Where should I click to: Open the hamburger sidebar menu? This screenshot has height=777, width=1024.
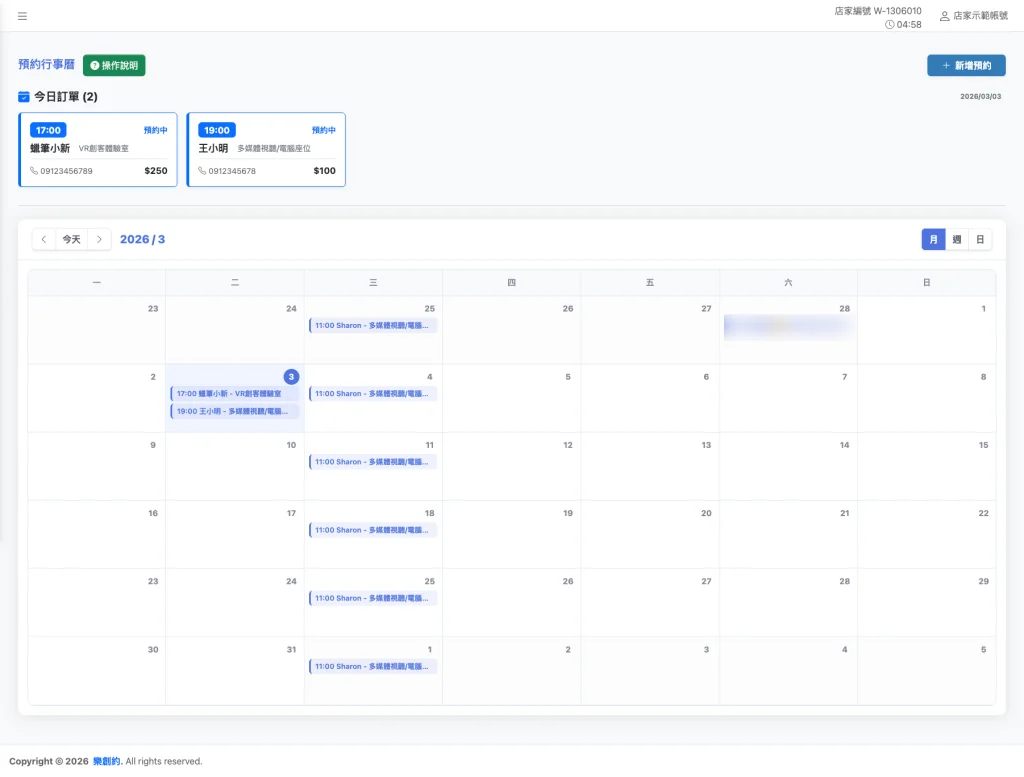point(22,16)
